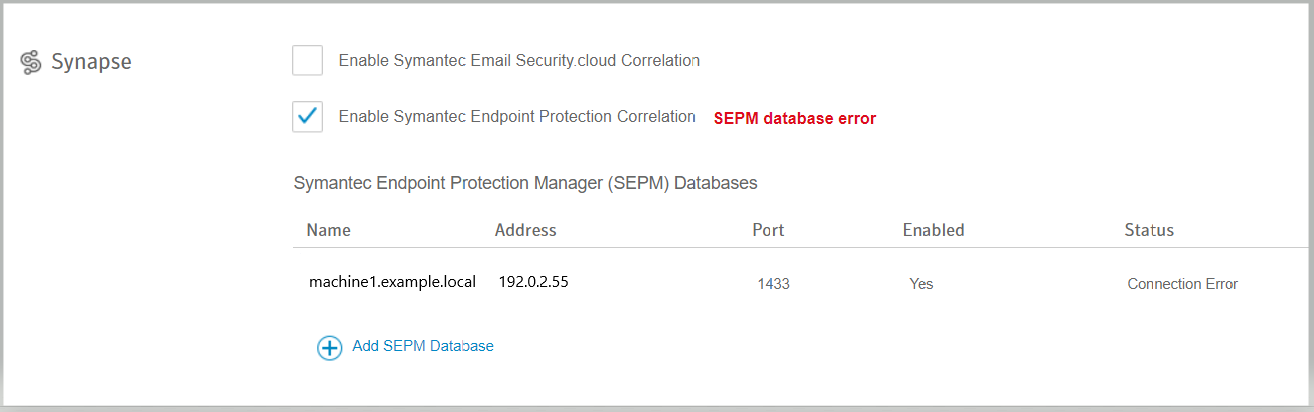Click the Status column header

coord(1149,230)
